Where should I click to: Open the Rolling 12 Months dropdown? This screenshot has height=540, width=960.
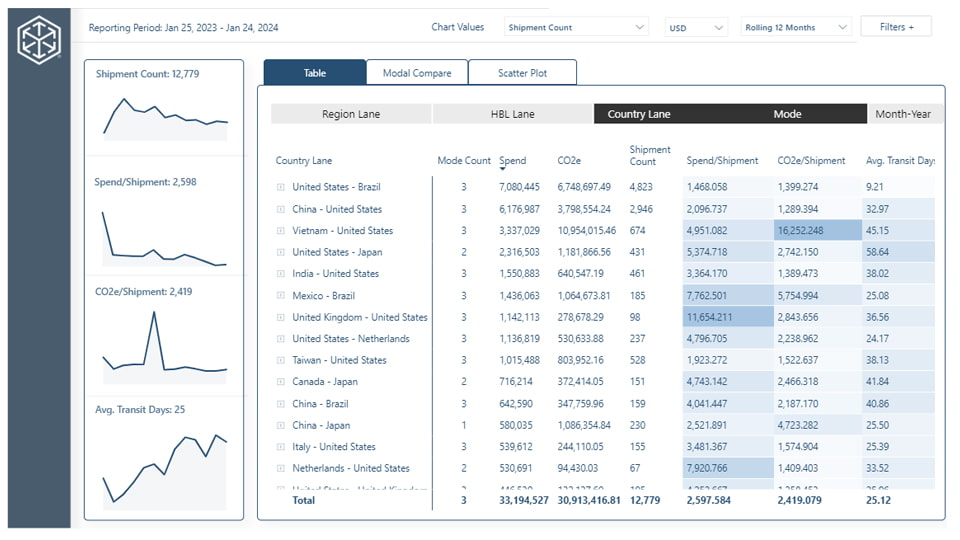pos(795,28)
